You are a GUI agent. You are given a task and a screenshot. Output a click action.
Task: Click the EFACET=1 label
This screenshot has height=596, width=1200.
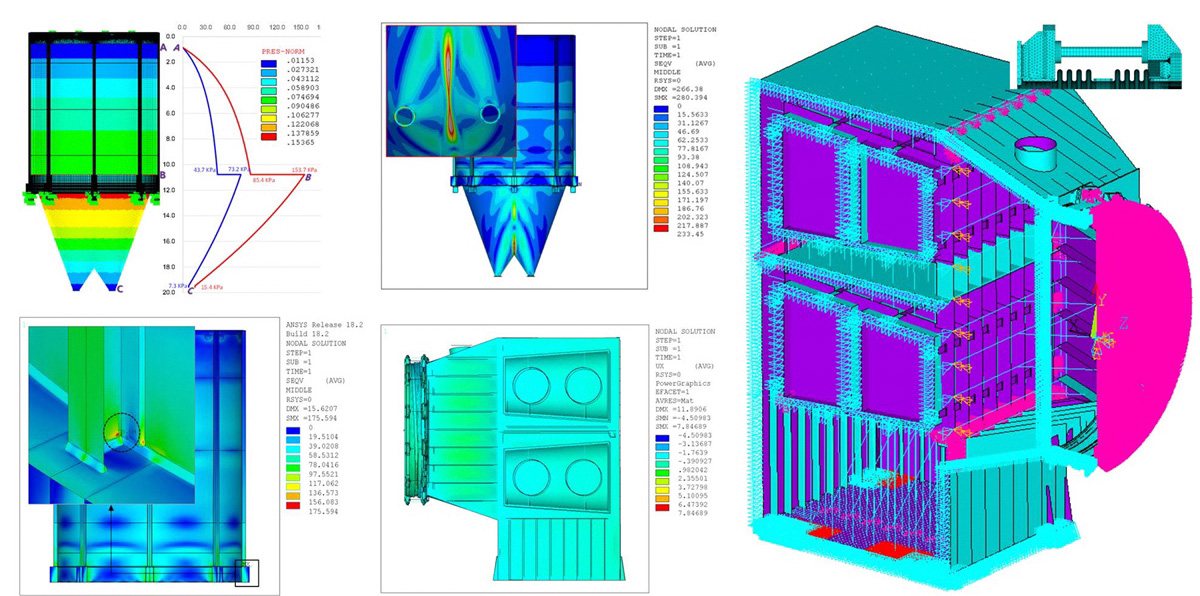pyautogui.click(x=673, y=392)
